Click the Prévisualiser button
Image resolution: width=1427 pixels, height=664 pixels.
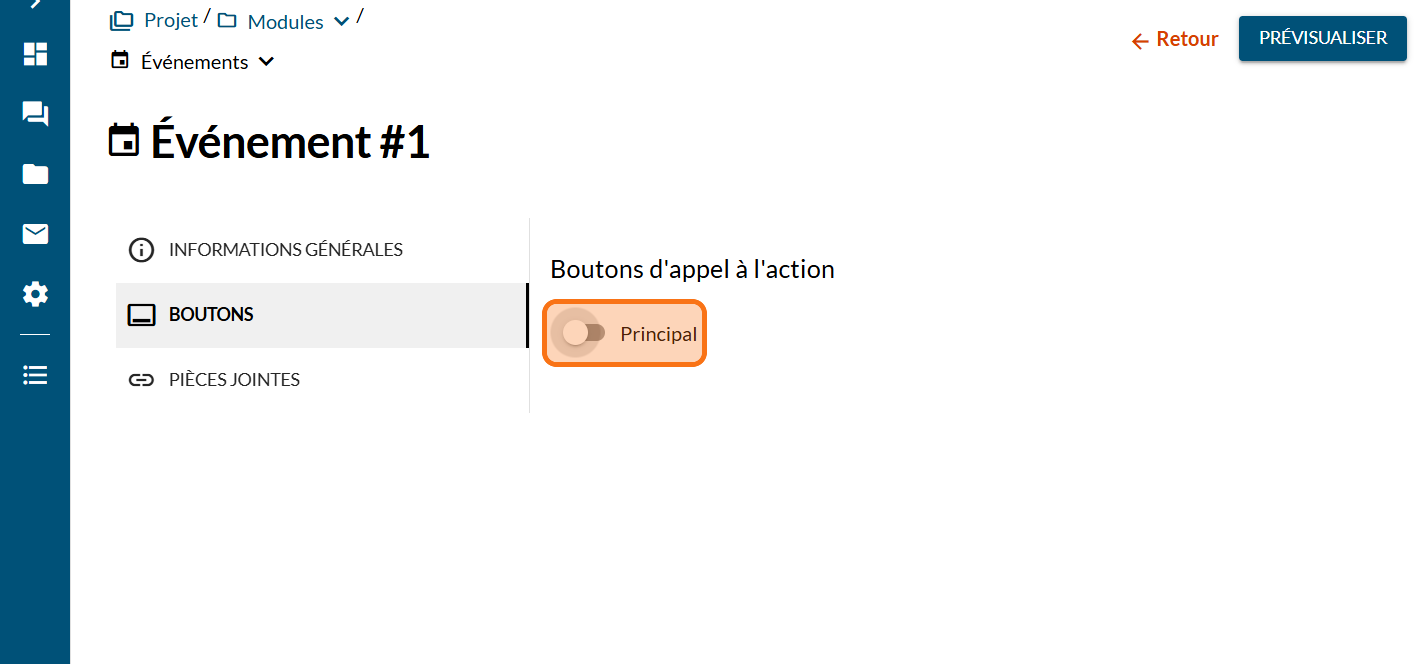[1322, 38]
